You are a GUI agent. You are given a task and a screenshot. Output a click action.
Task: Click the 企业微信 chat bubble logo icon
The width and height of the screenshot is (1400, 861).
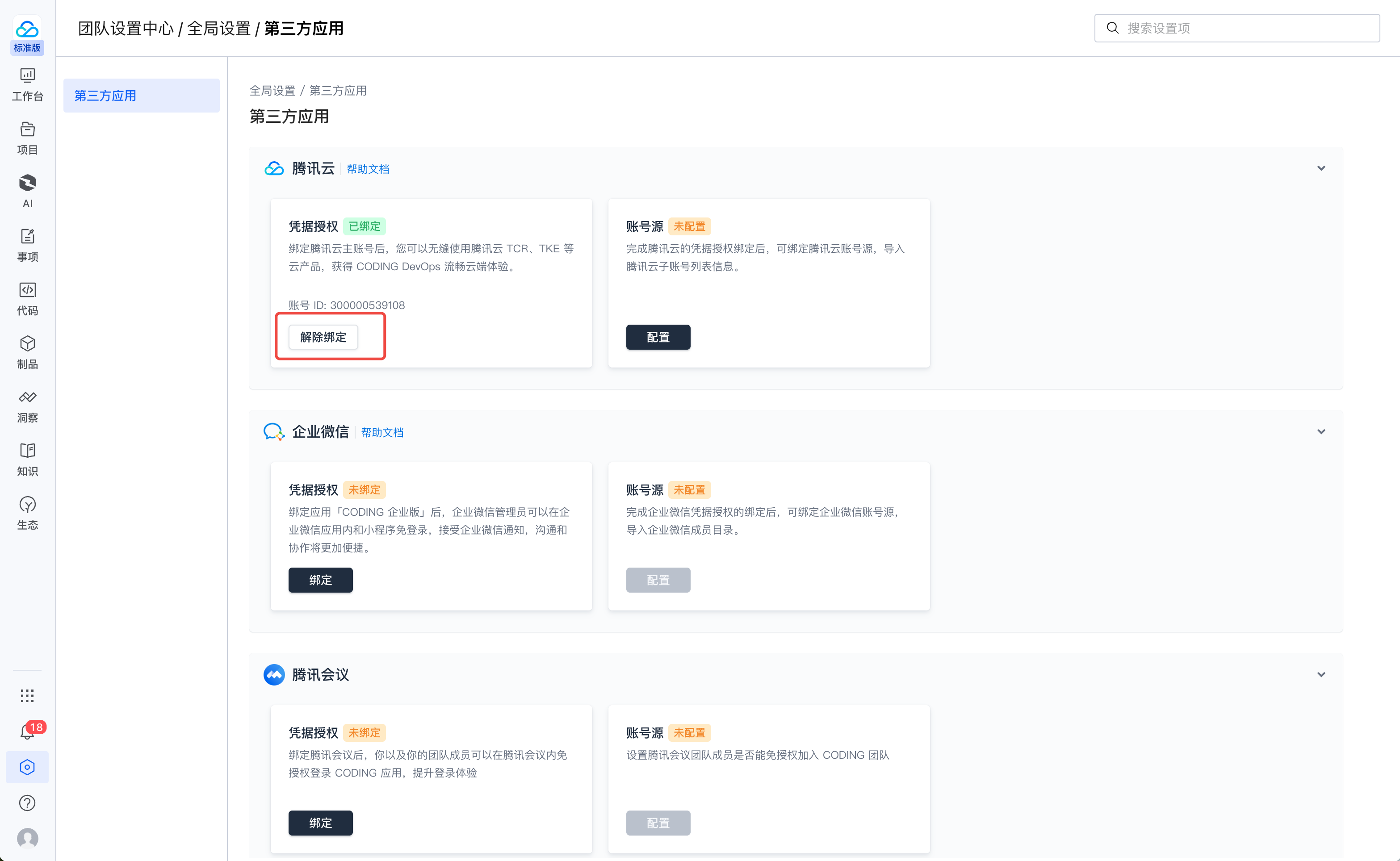(274, 432)
